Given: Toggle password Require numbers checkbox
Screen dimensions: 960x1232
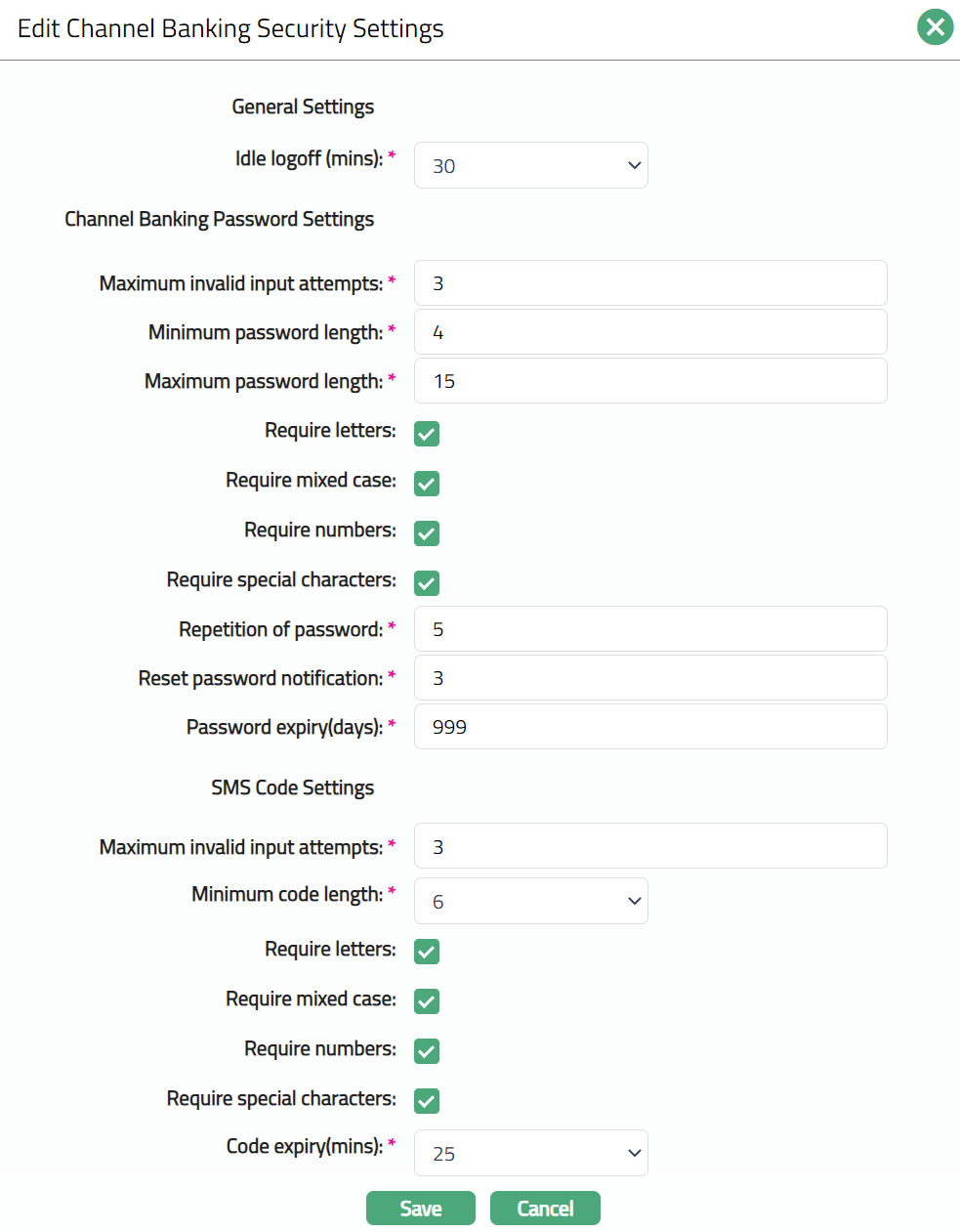Looking at the screenshot, I should pyautogui.click(x=427, y=533).
